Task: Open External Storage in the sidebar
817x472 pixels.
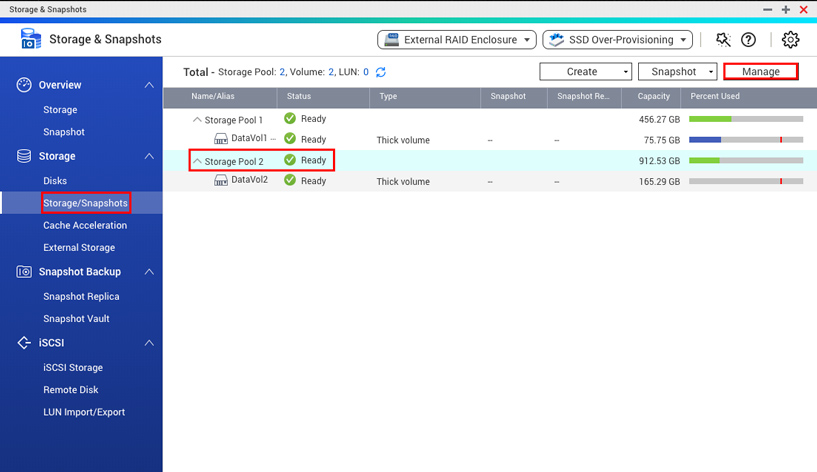Action: pos(79,248)
